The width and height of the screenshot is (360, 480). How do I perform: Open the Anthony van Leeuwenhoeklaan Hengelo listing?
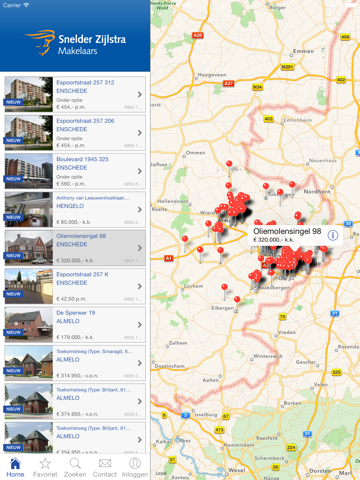[75, 209]
